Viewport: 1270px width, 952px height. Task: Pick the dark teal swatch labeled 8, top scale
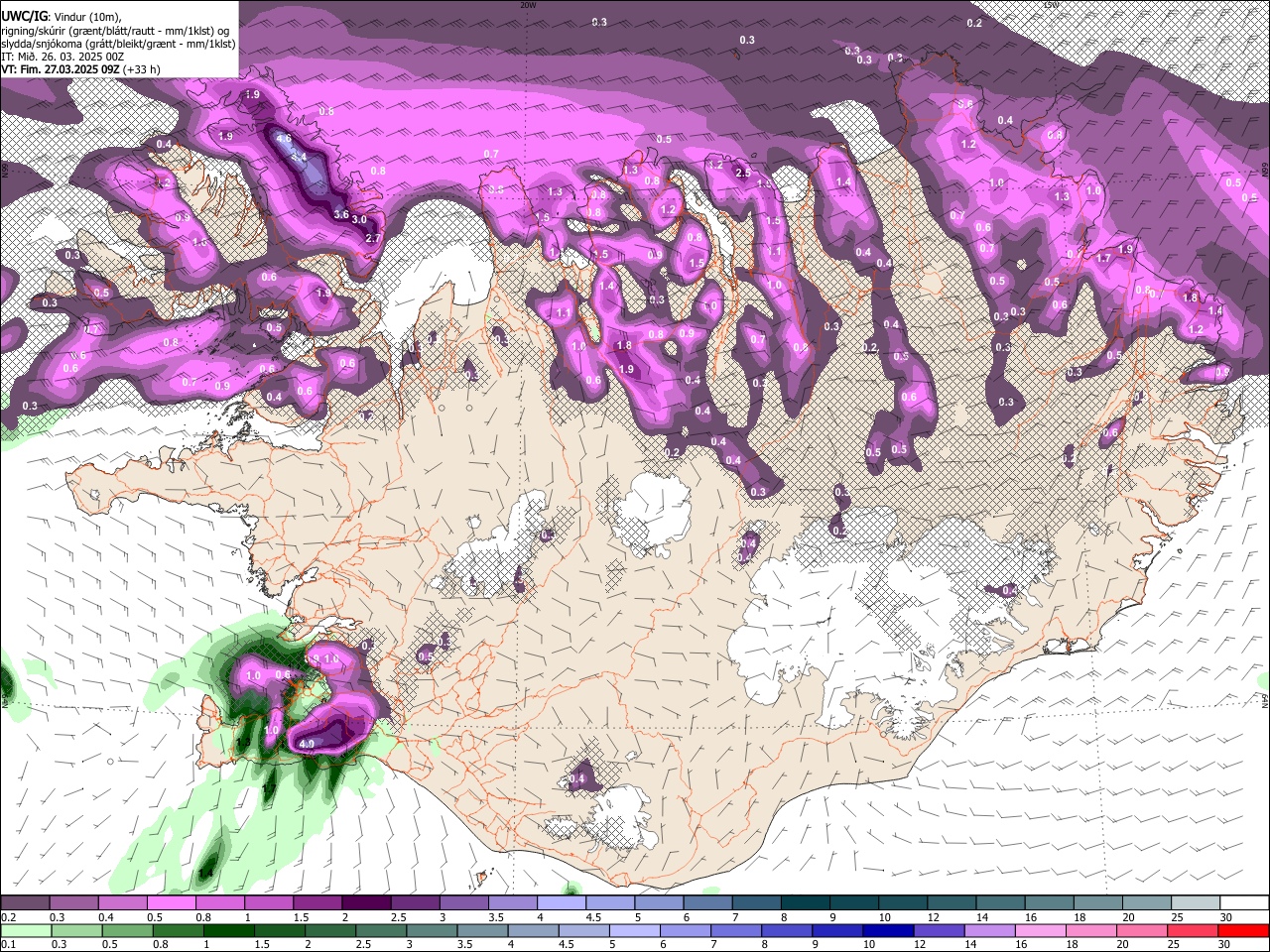805,903
